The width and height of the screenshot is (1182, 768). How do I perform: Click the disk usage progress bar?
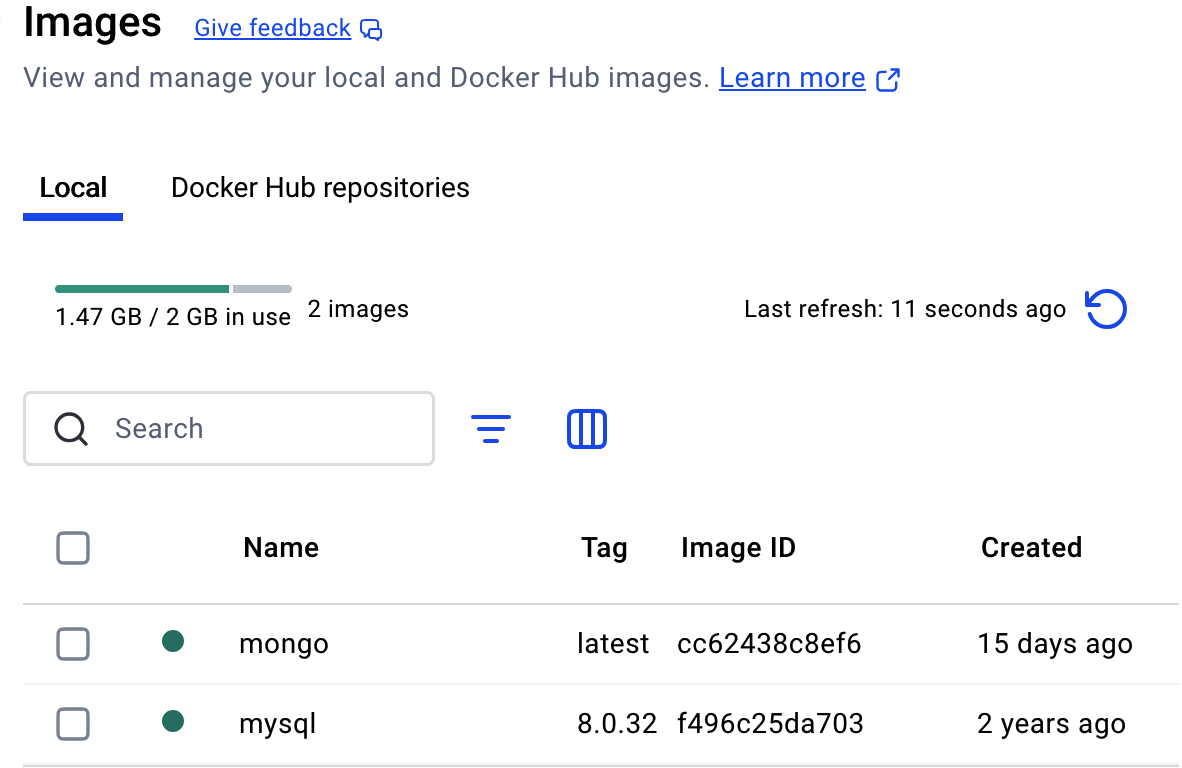pos(173,289)
